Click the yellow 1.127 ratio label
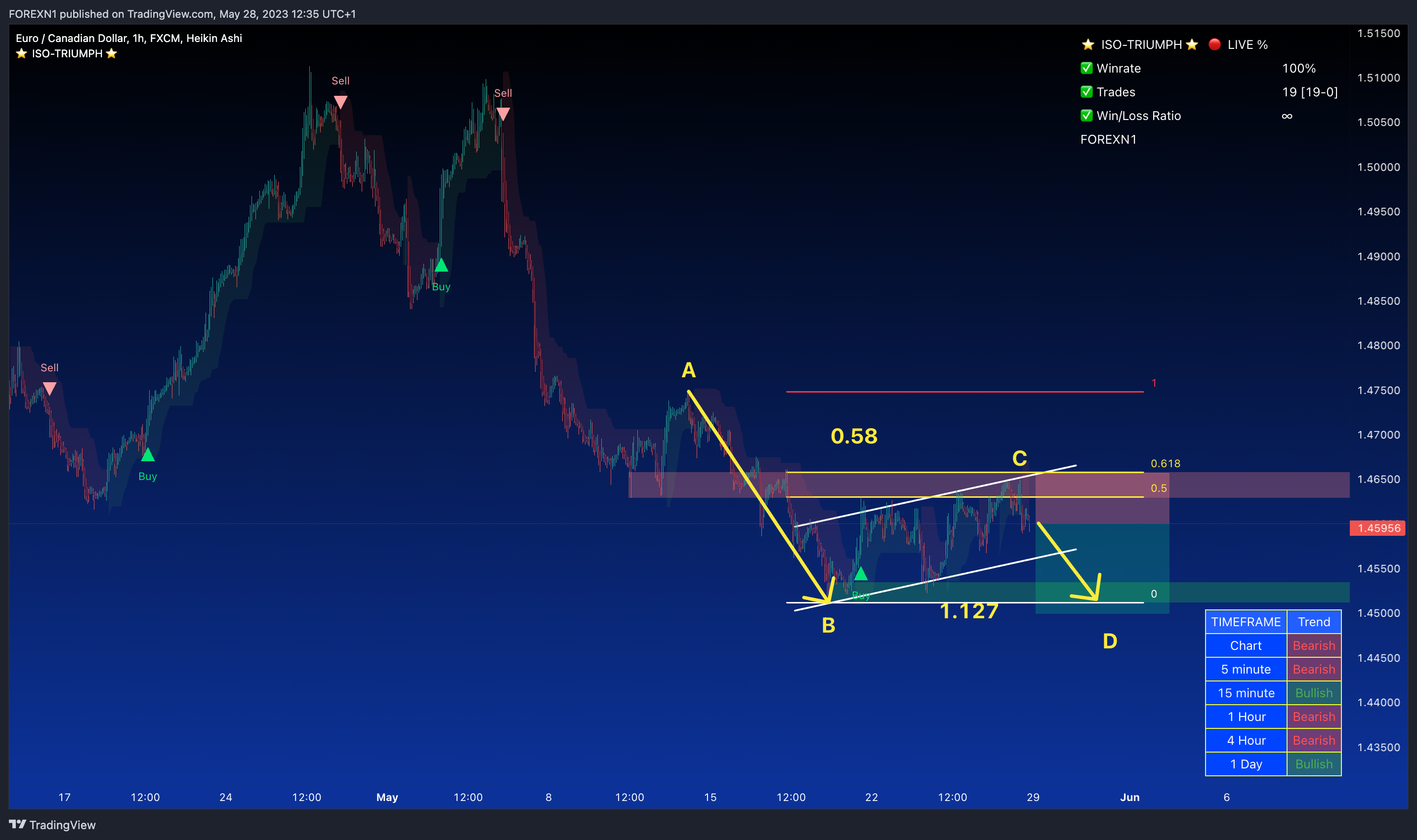The image size is (1417, 840). click(x=969, y=611)
